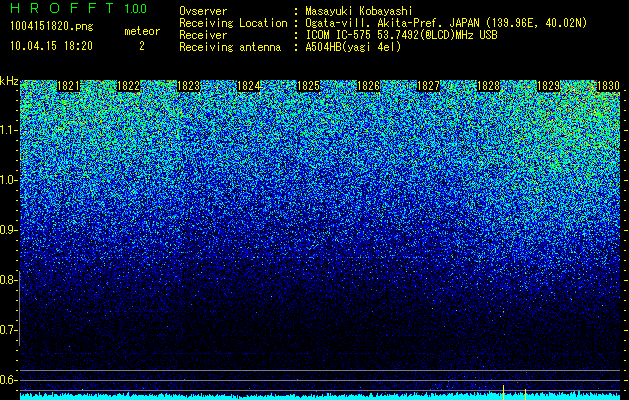The width and height of the screenshot is (629, 400).
Task: Click the date stamp 10.04.15 18:20
Action: click(51, 46)
